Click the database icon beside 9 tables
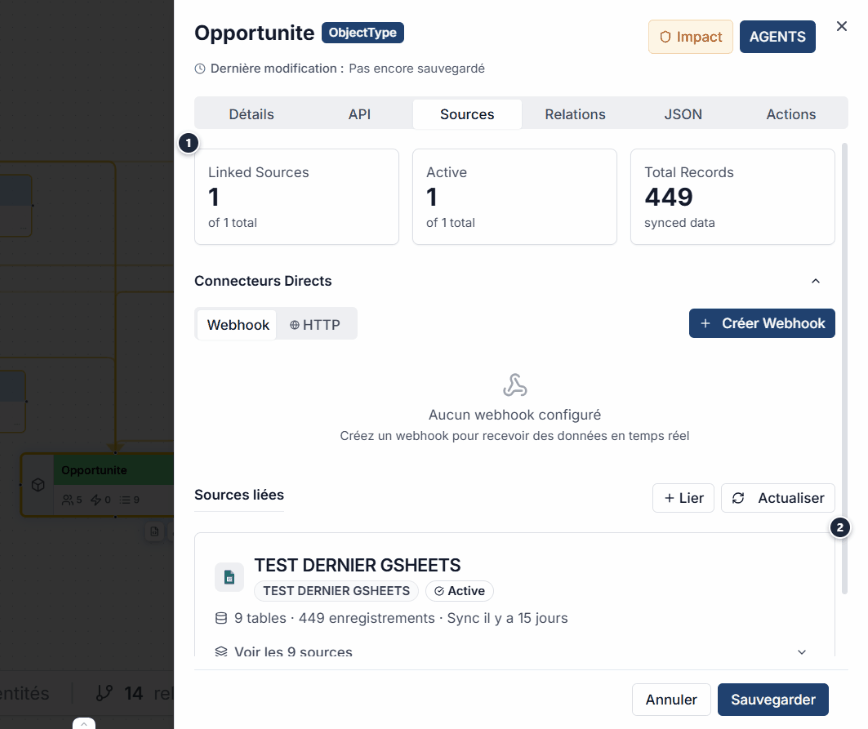Screen dimensions: 868x729 221,618
